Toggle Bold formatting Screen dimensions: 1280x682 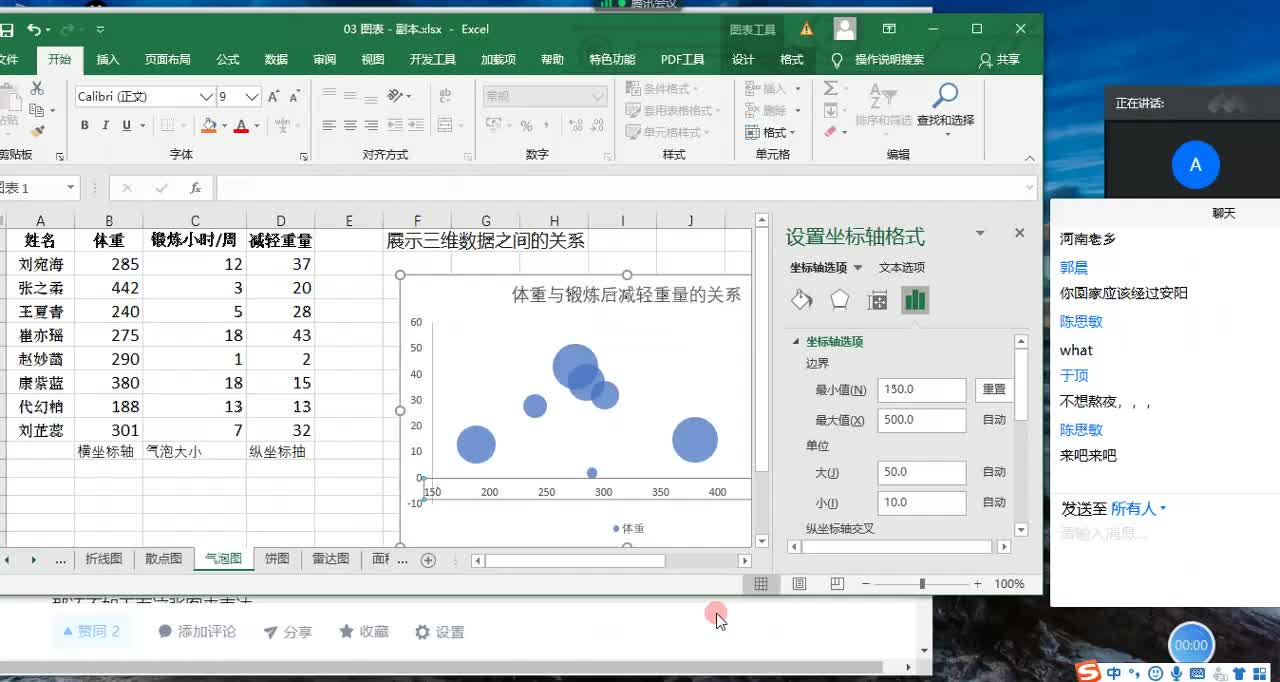tap(85, 125)
